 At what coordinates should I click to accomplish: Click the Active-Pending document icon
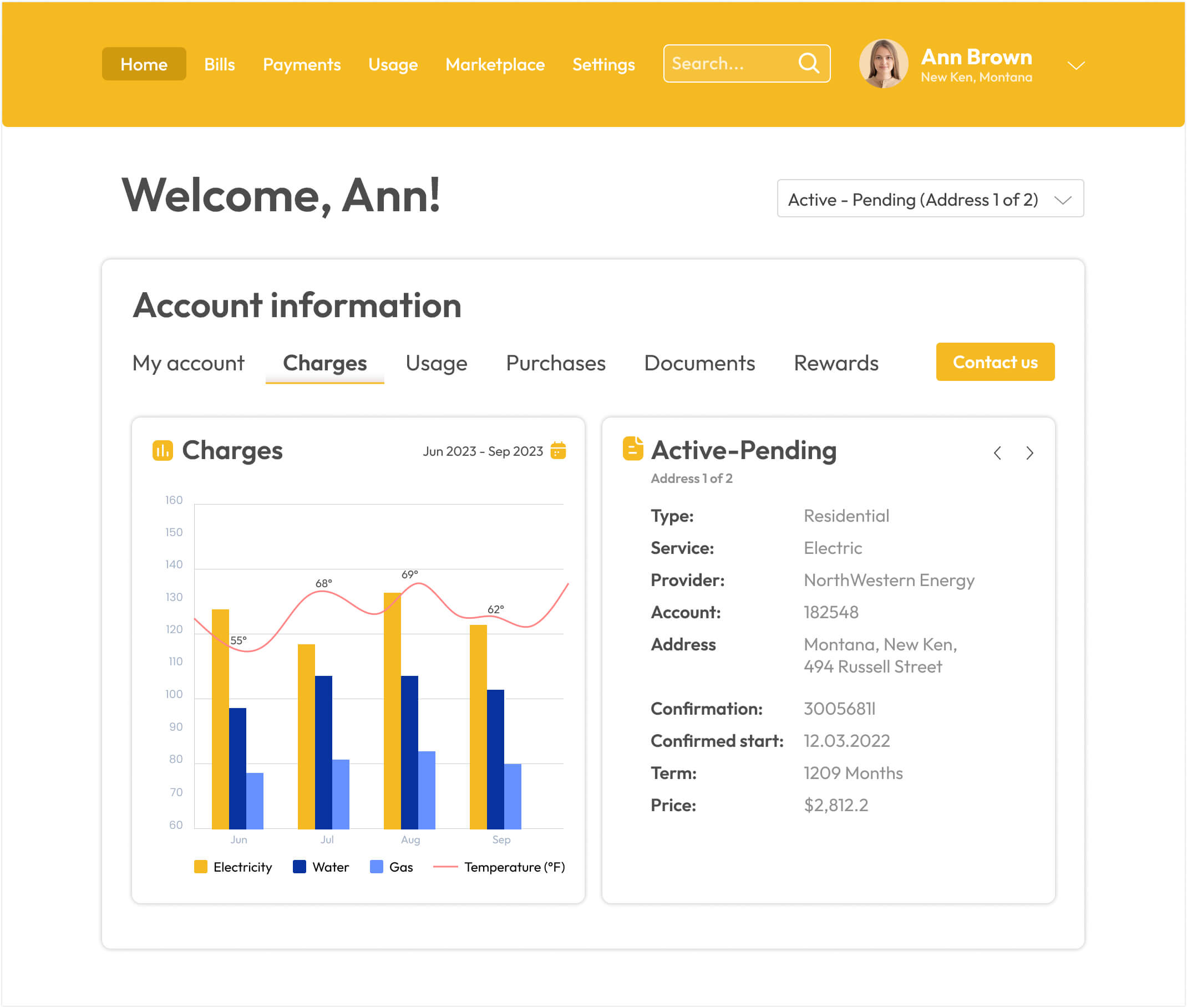(632, 449)
